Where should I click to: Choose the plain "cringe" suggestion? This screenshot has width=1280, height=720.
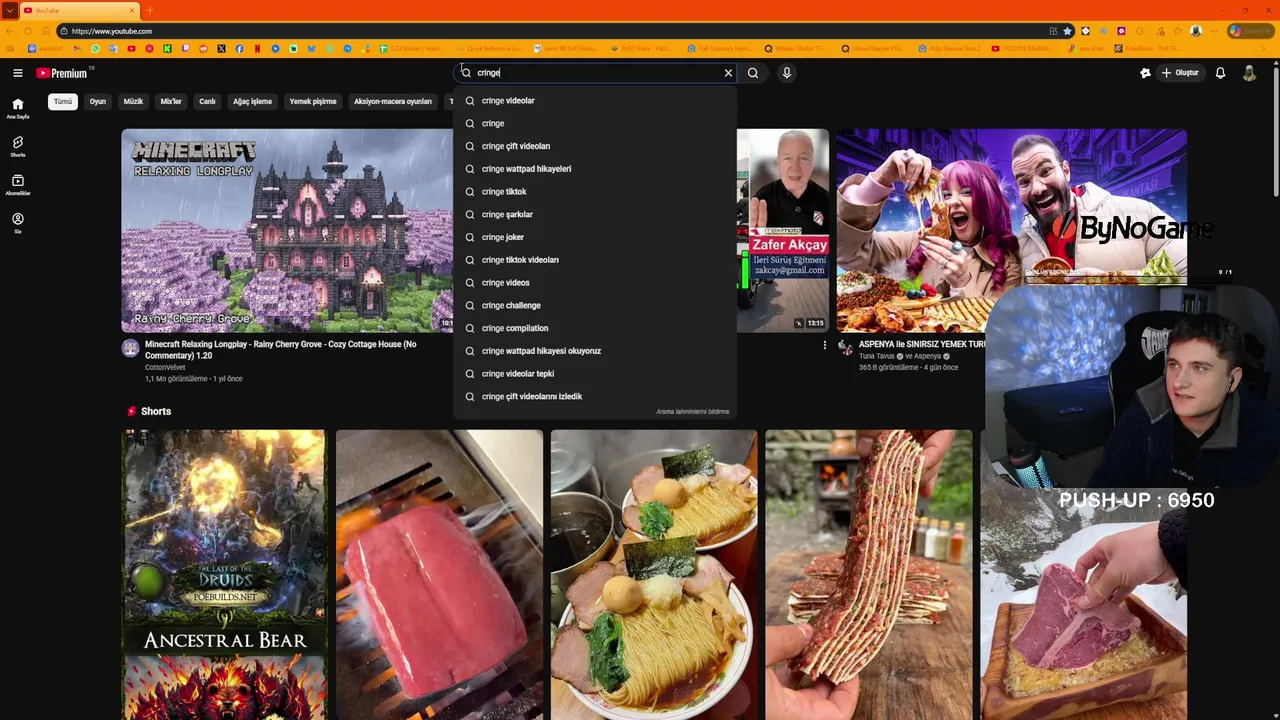coord(595,123)
